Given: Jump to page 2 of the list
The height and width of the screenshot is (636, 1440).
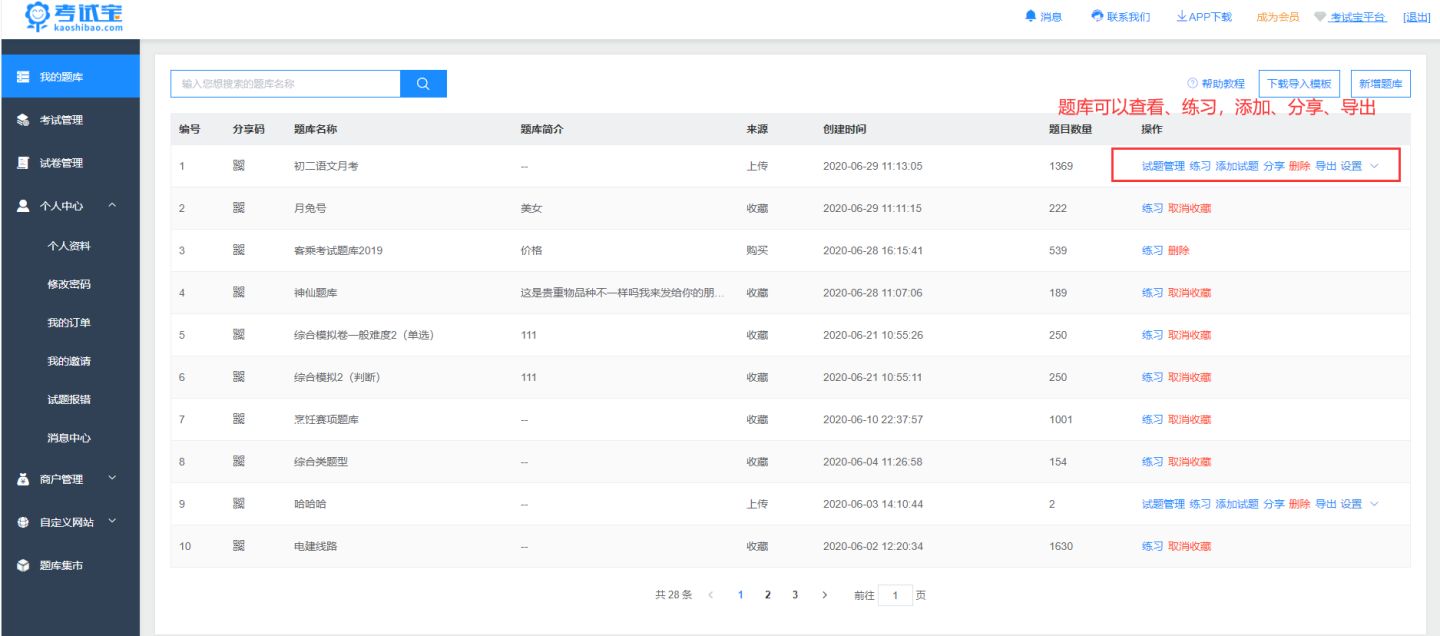Looking at the screenshot, I should tap(767, 593).
